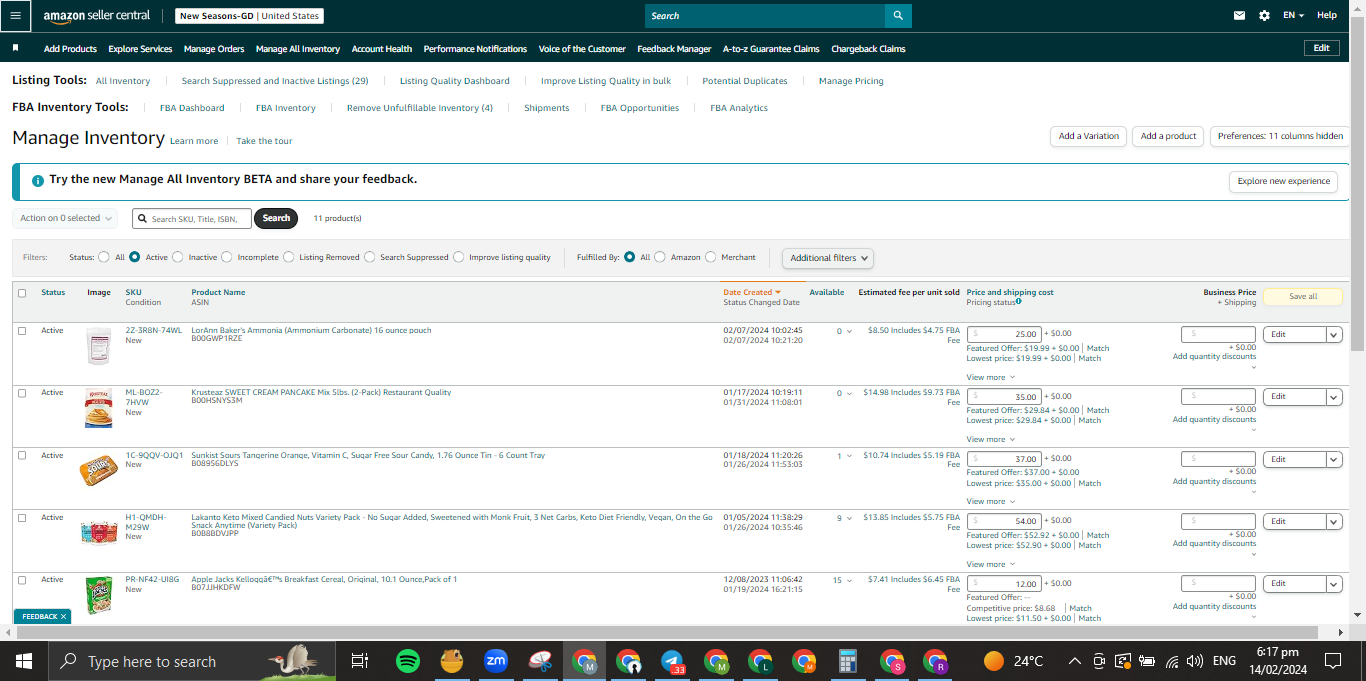
Task: Open the hamburger menu in Seller Central
Action: (15, 16)
